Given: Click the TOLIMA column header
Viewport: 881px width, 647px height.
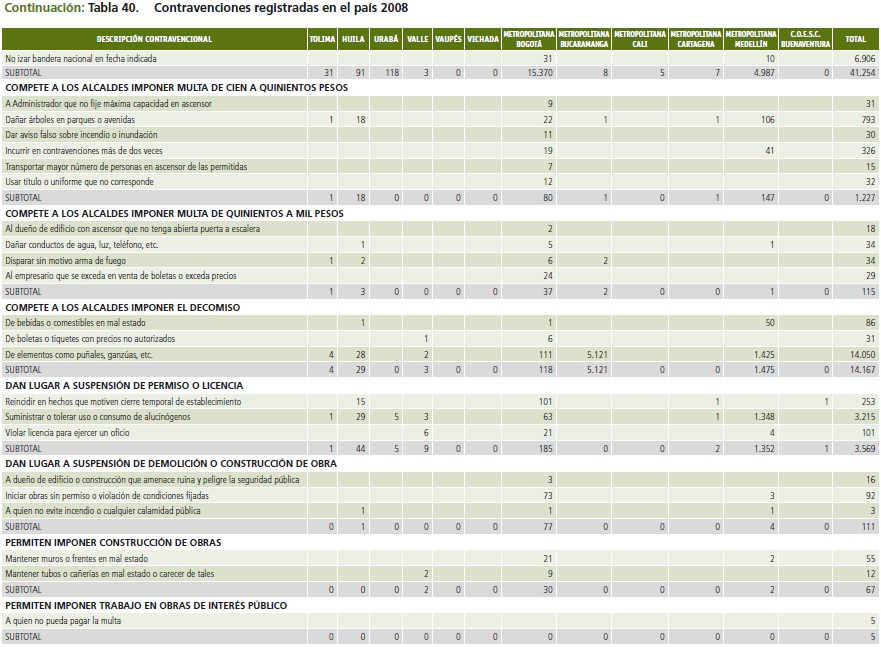Looking at the screenshot, I should coord(322,39).
